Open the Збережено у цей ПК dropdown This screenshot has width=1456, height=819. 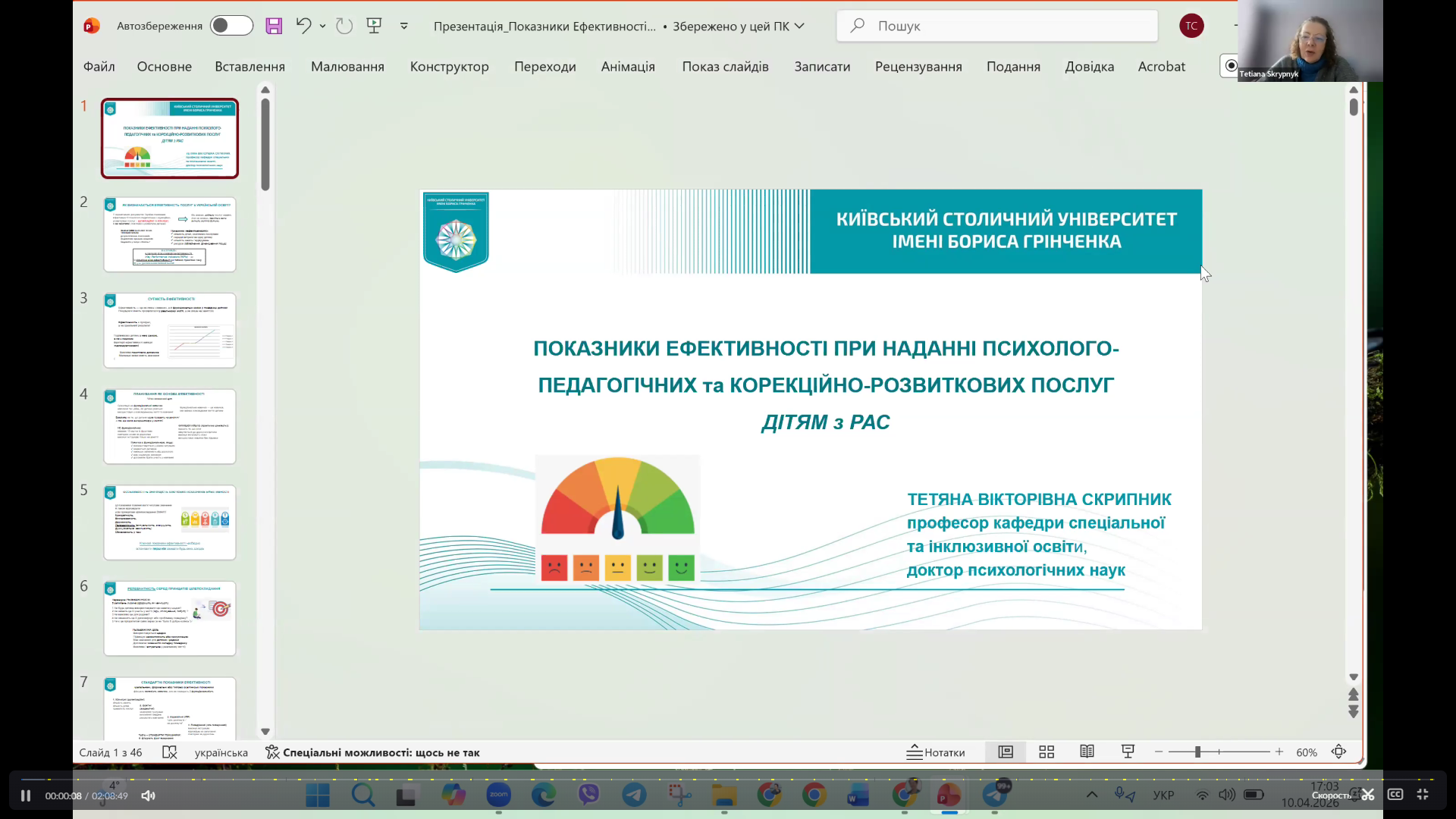tap(800, 25)
